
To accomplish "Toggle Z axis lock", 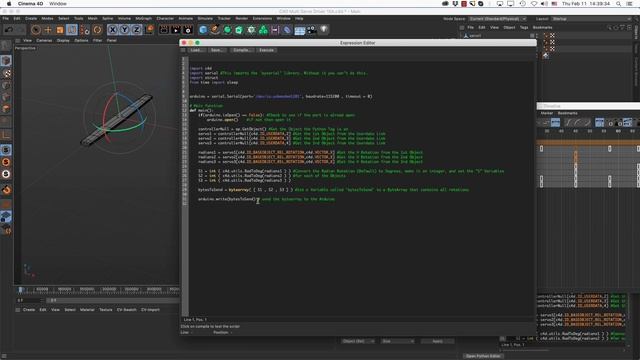I will coord(136,30).
